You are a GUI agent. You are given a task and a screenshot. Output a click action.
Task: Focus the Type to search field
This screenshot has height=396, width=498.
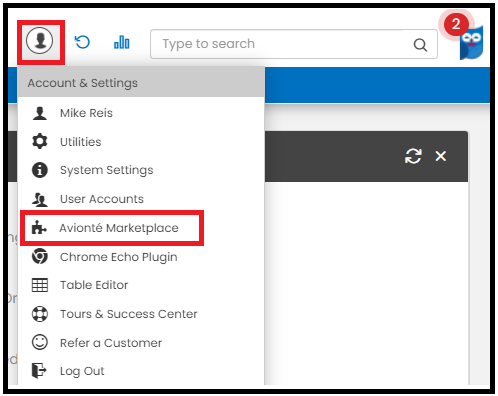[x=294, y=44]
